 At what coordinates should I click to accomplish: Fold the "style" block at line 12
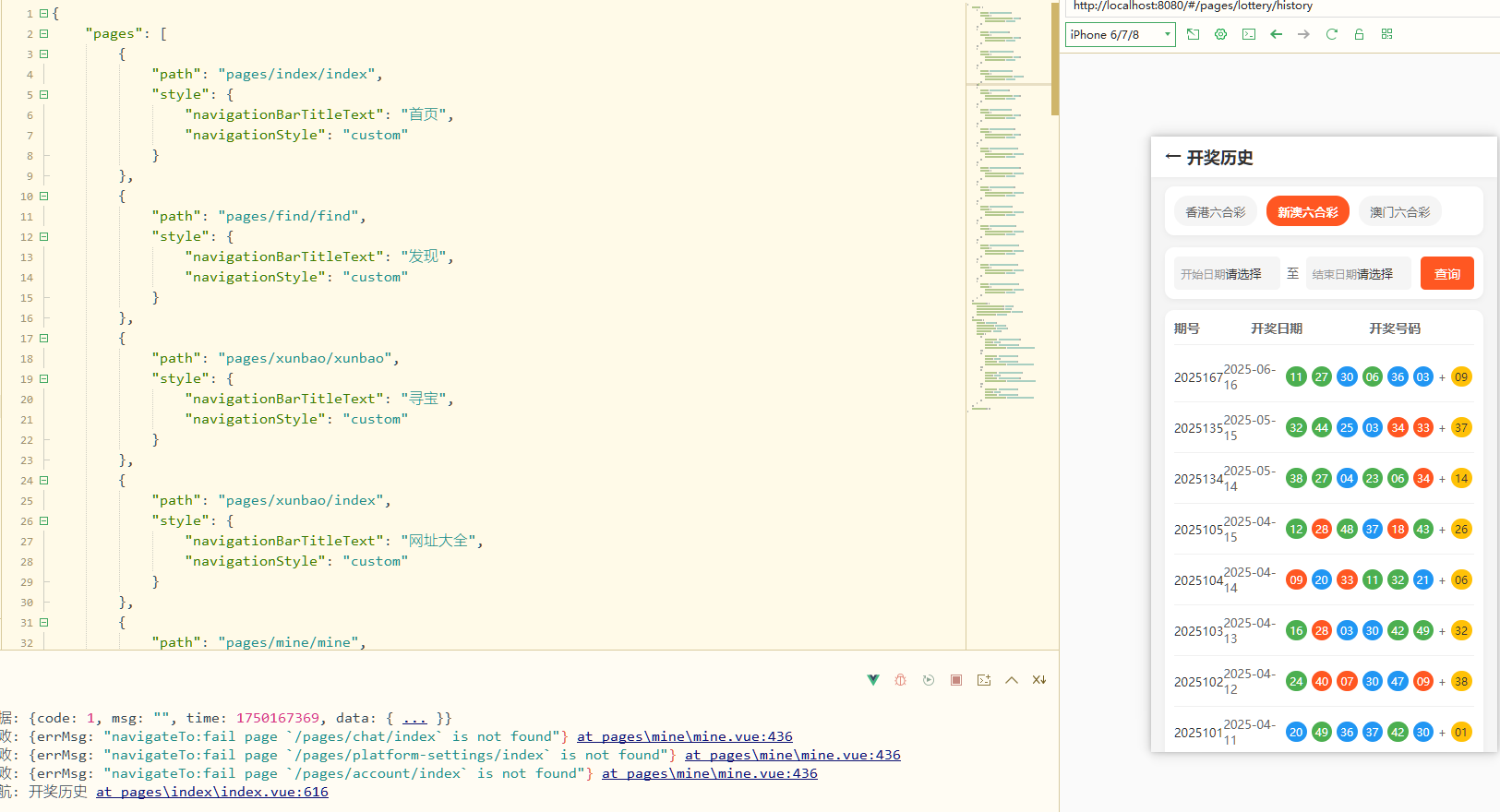coord(43,237)
